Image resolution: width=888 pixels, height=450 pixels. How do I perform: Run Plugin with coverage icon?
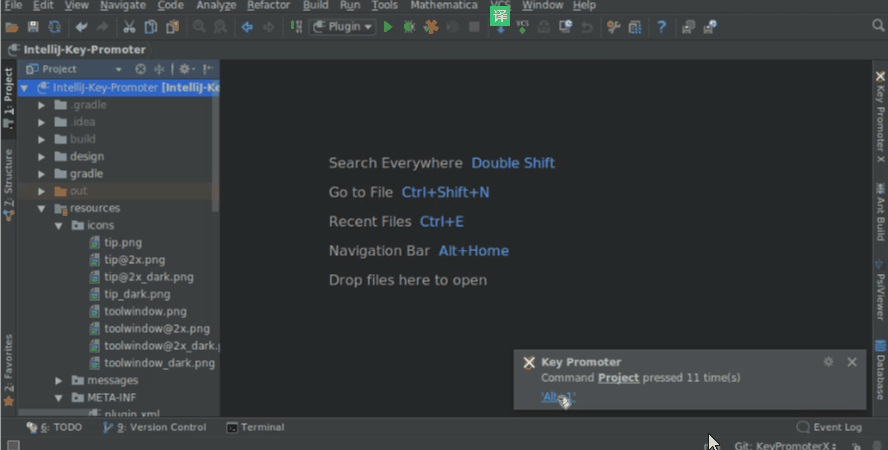coord(431,27)
